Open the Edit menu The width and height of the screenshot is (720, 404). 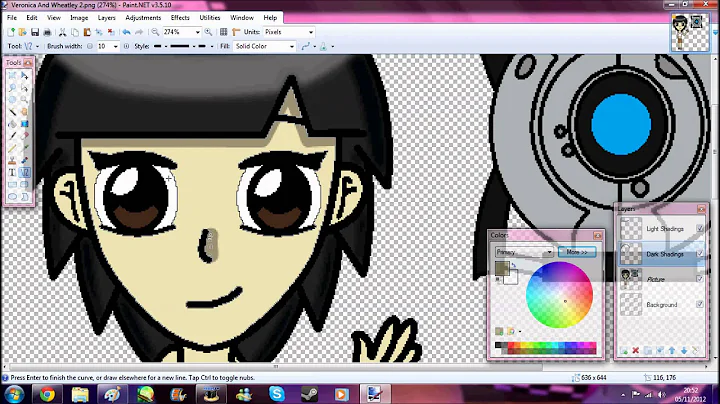(32, 17)
